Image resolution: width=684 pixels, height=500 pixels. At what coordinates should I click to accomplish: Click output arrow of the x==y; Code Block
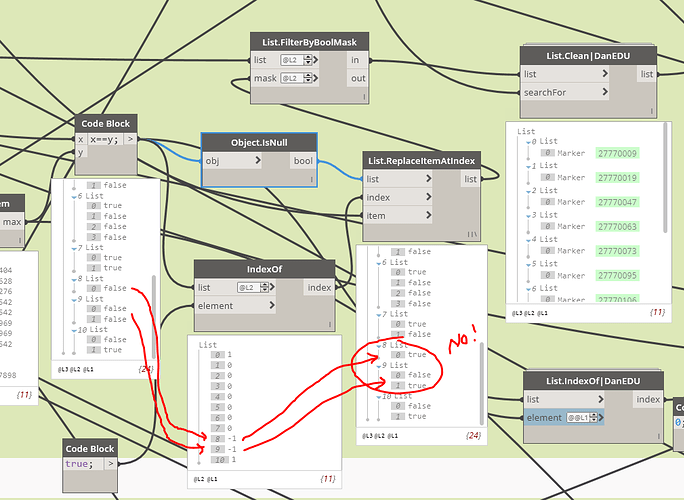click(130, 139)
